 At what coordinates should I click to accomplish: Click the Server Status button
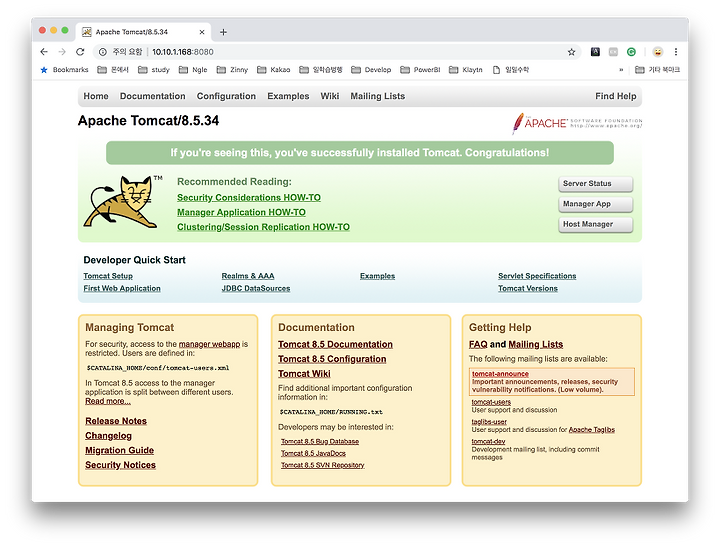pyautogui.click(x=596, y=184)
